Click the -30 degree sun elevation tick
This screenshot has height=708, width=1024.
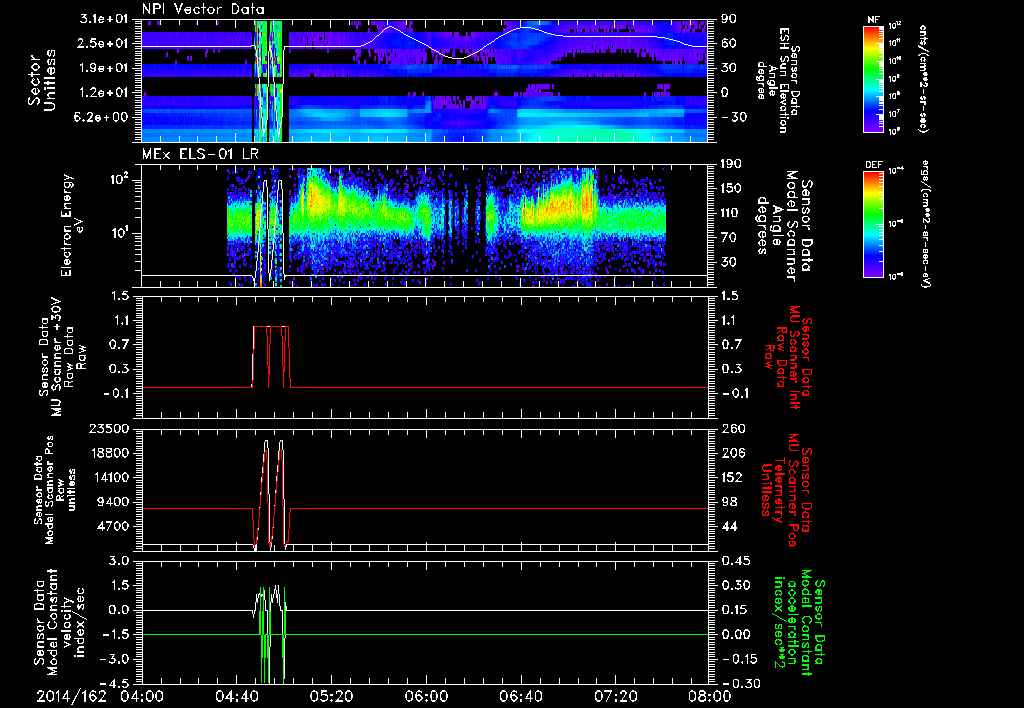(x=733, y=116)
